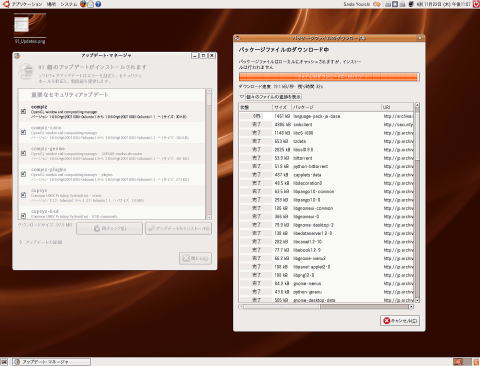Click the show desktop icon in bottom panel
The height and width of the screenshot is (366, 480).
point(4,362)
